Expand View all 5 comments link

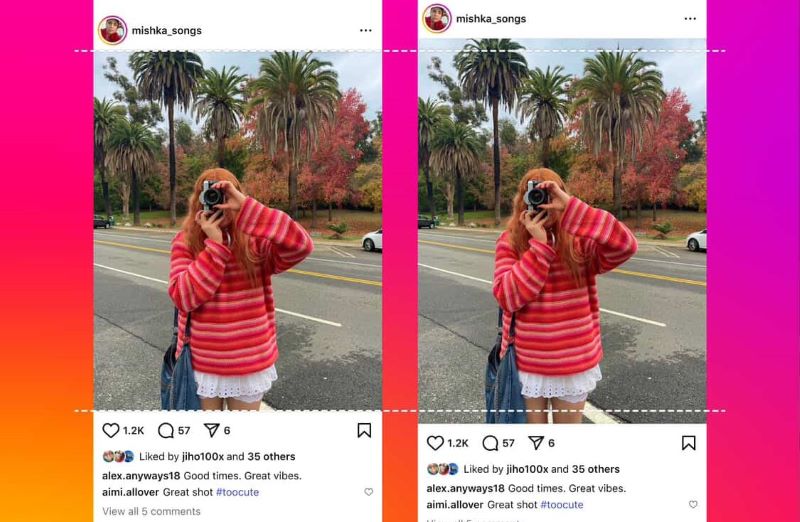(x=151, y=511)
